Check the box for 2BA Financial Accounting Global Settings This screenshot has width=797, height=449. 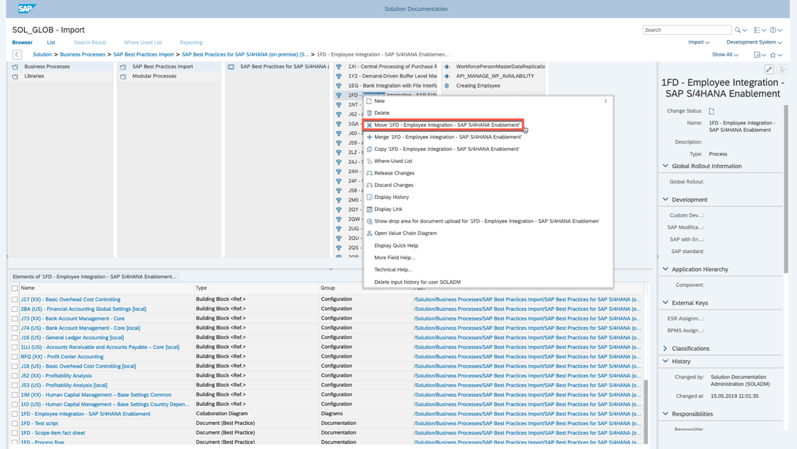click(x=15, y=309)
